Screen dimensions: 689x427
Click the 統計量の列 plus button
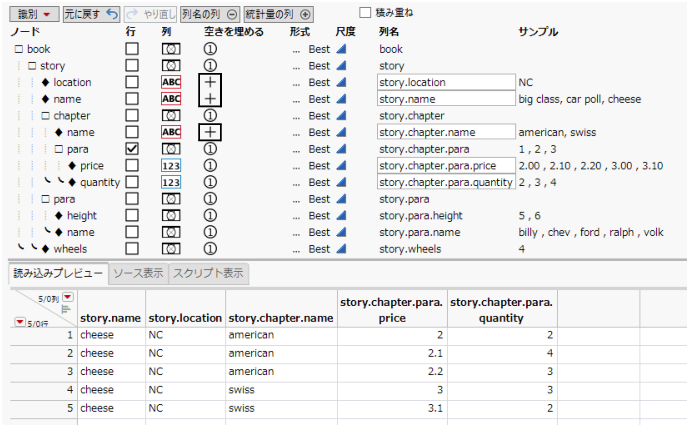click(x=278, y=14)
